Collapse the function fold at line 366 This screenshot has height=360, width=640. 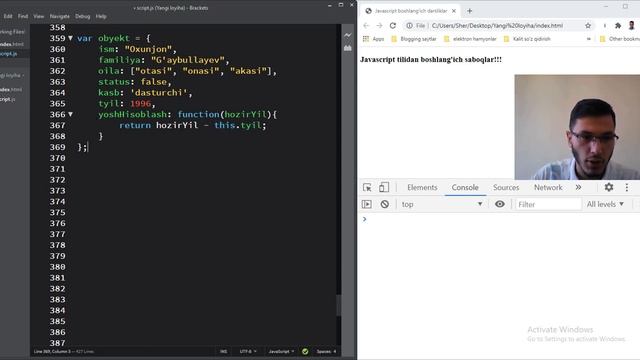pos(70,114)
